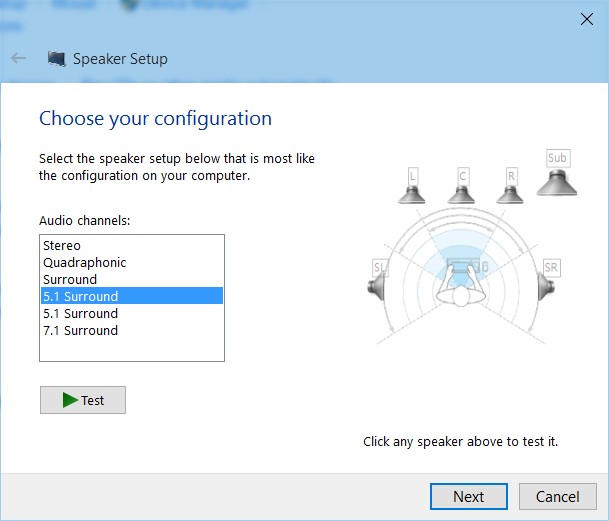609x521 pixels.
Task: Proceed with the Next button
Action: point(468,496)
